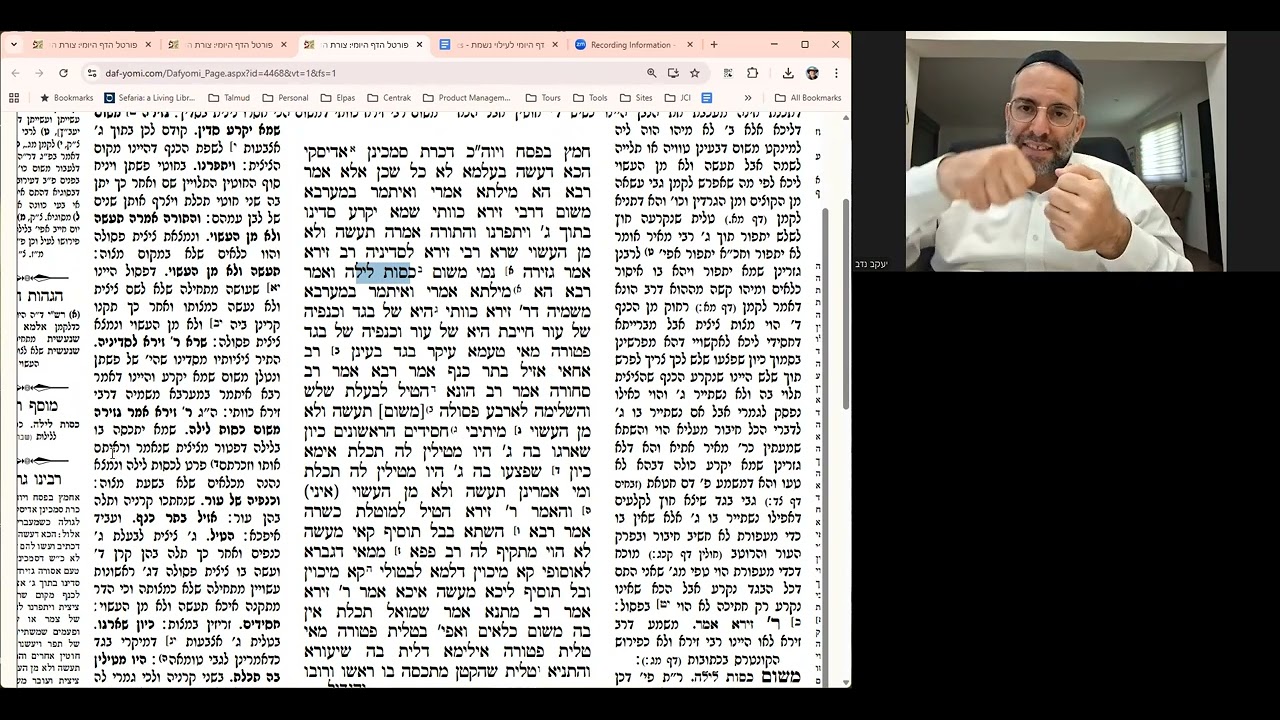This screenshot has height=720, width=1280.
Task: Open the Elpas bookmarks folder
Action: pos(338,98)
